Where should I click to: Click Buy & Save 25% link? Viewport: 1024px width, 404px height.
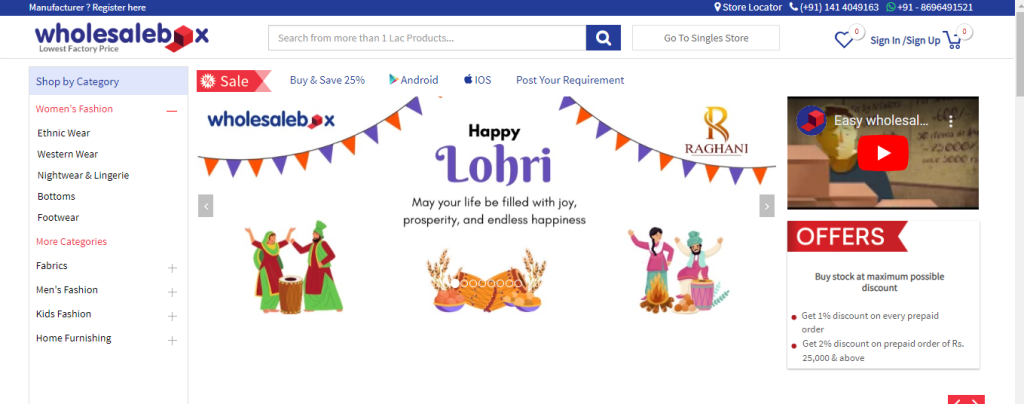[x=327, y=80]
